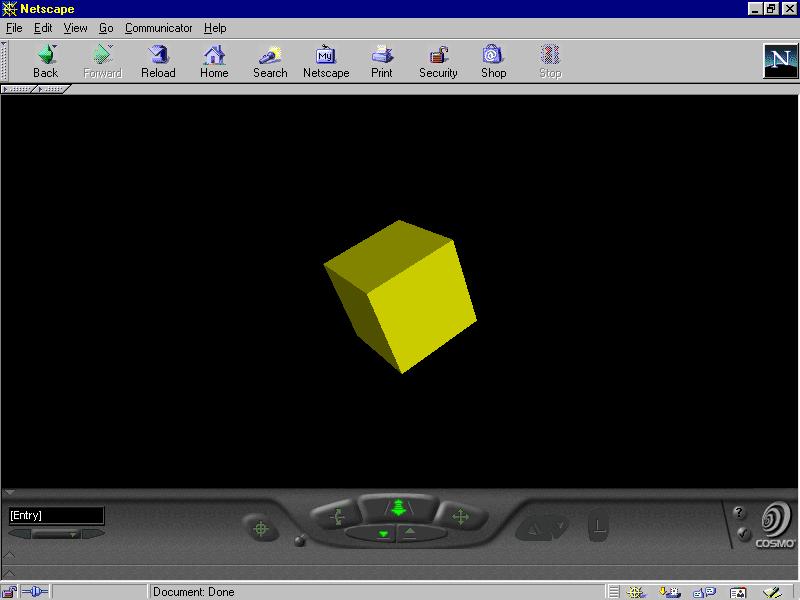Collapse the Cosmo dashboard triangle
The width and height of the screenshot is (800, 600).
click(9, 493)
